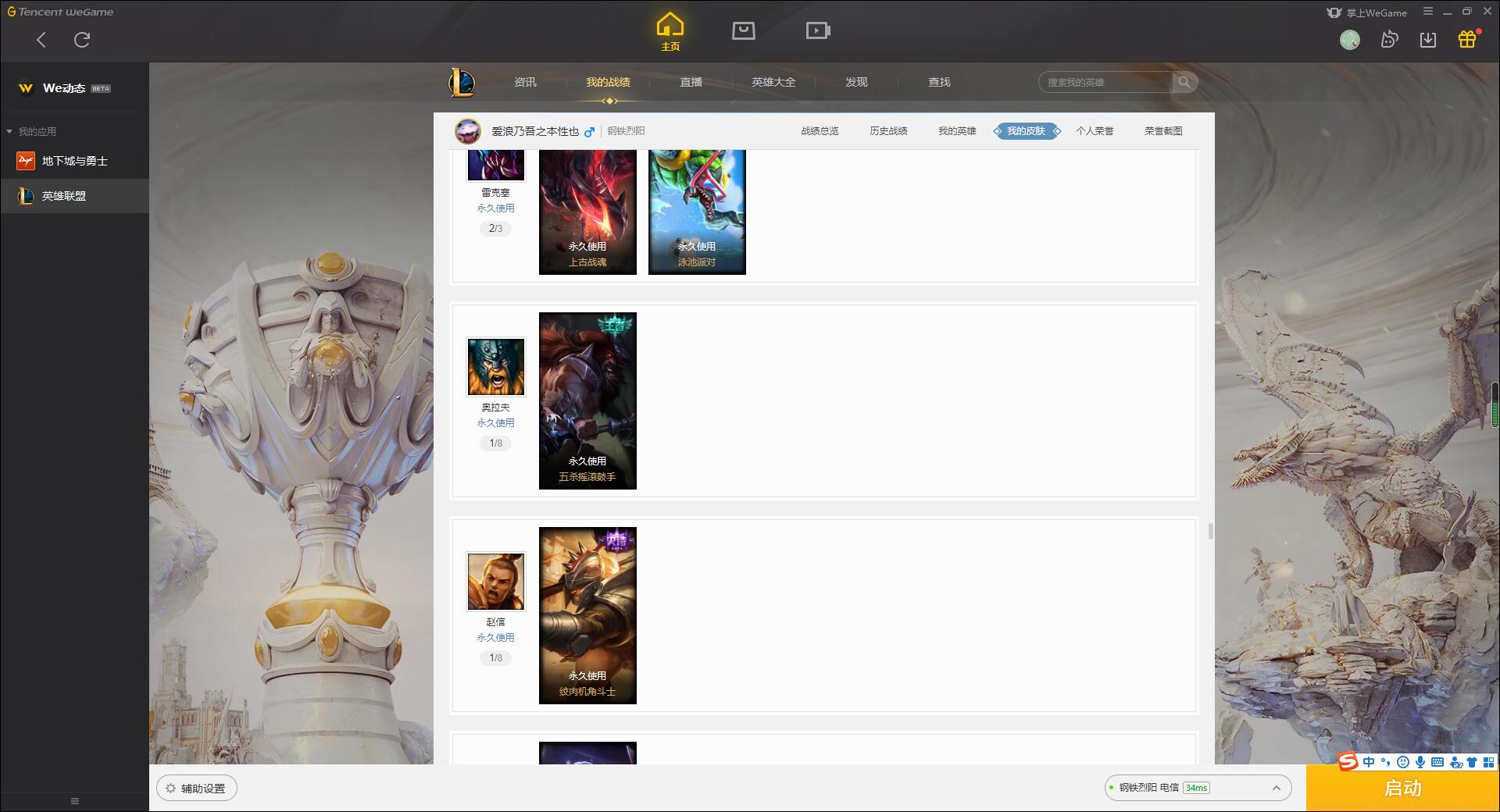Image resolution: width=1500 pixels, height=812 pixels.
Task: Open the 我的战绩 tab
Action: [x=608, y=82]
